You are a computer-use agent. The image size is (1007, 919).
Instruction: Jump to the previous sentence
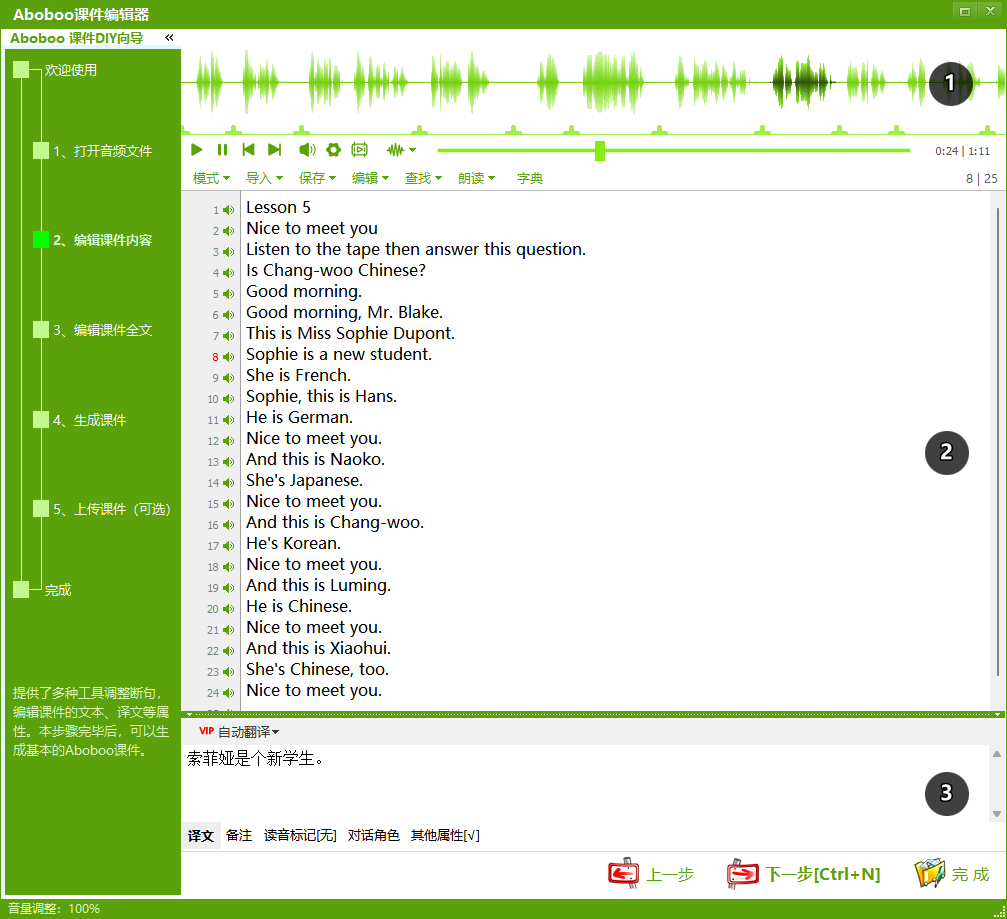[248, 150]
